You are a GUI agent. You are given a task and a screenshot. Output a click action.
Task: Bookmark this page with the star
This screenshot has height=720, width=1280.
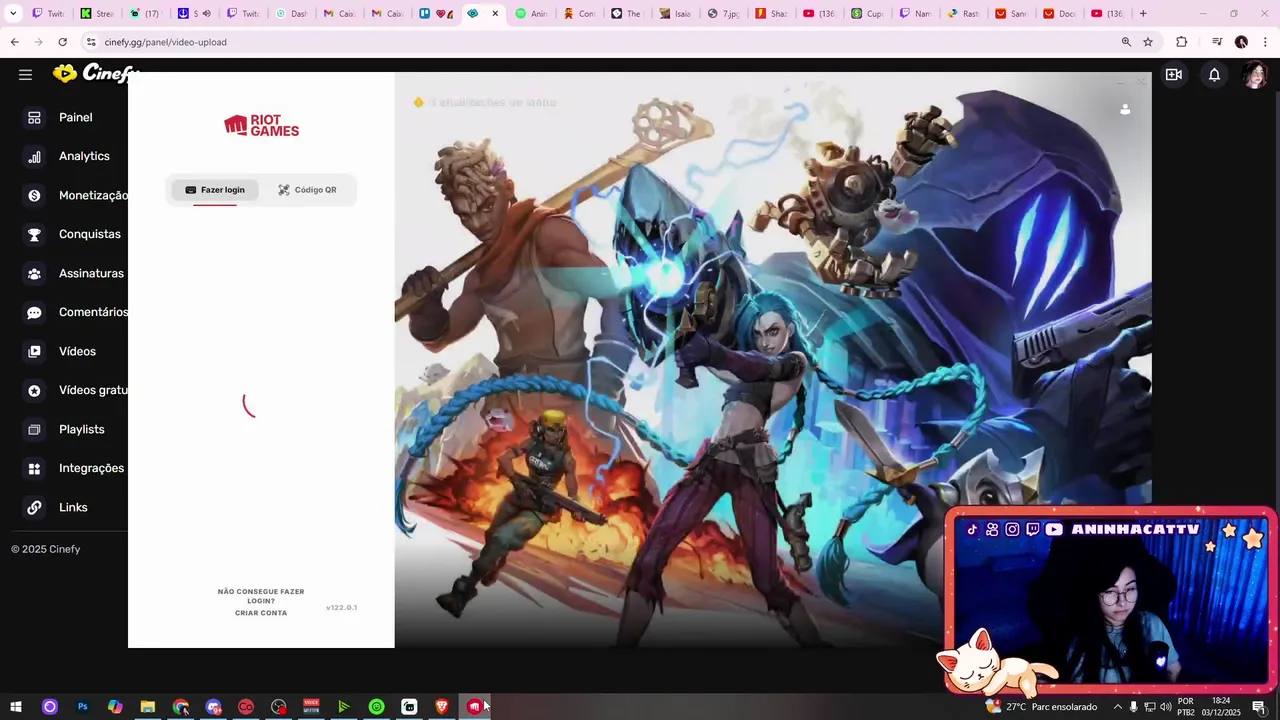coord(1148,42)
